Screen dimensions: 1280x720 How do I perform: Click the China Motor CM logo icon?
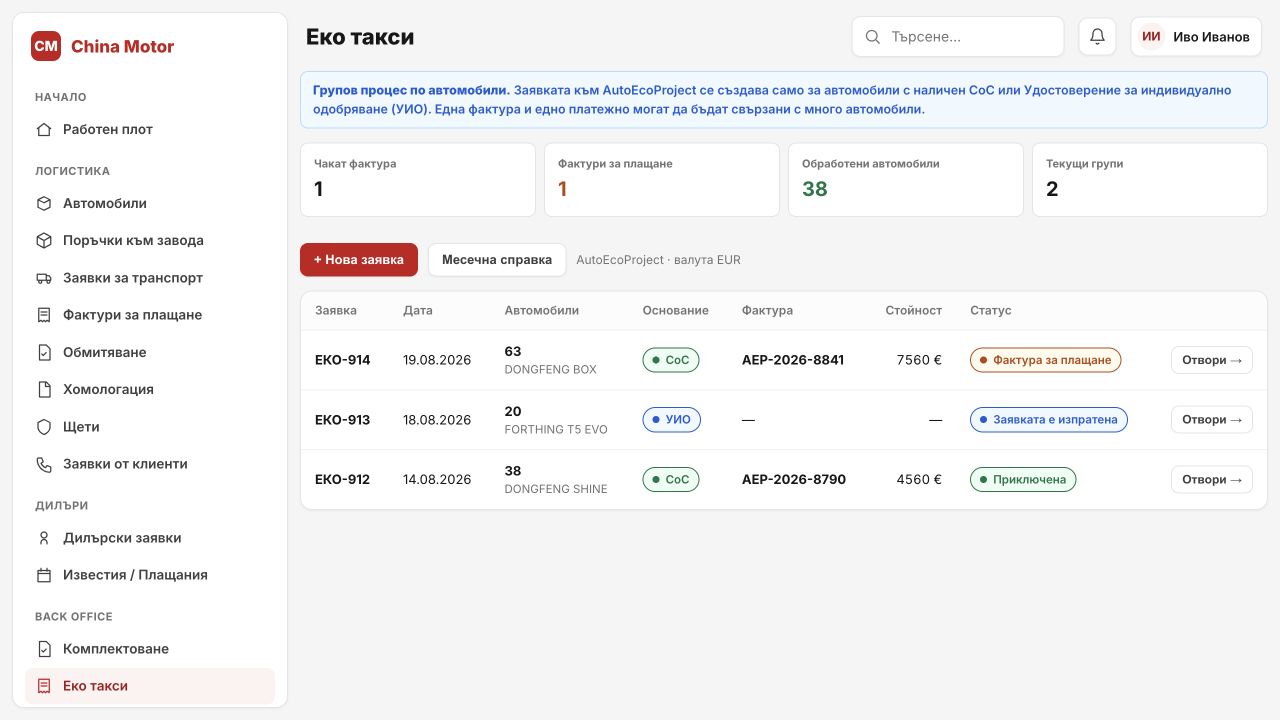click(46, 46)
